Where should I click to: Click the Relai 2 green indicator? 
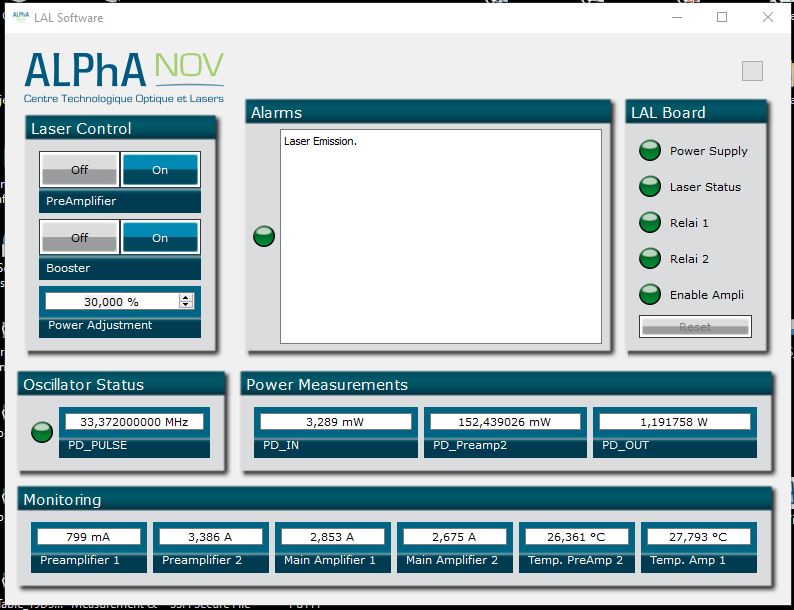(x=650, y=259)
